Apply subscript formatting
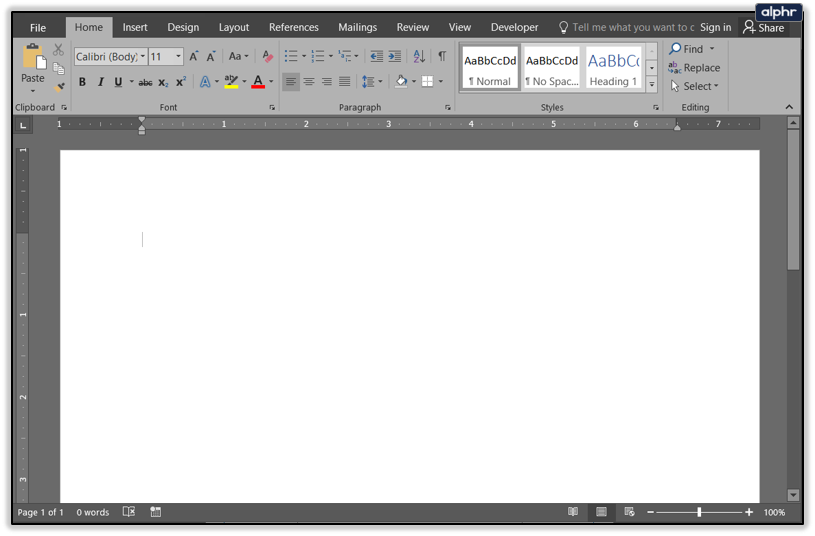This screenshot has height=536, width=815. [163, 82]
